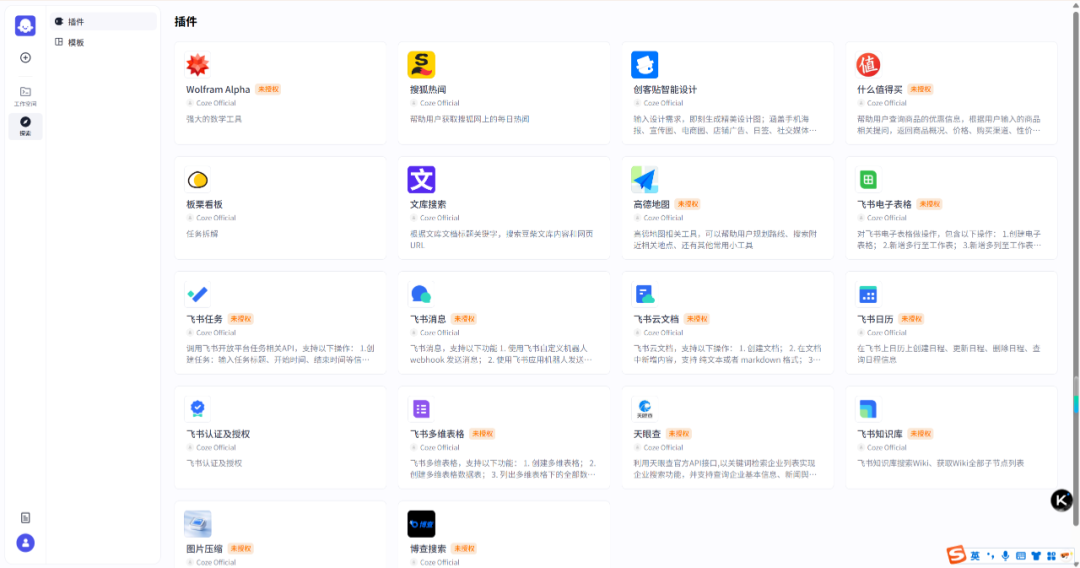This screenshot has height=568, width=1080.
Task: Click the 飞书多维表格 purple icon
Action: [x=421, y=409]
